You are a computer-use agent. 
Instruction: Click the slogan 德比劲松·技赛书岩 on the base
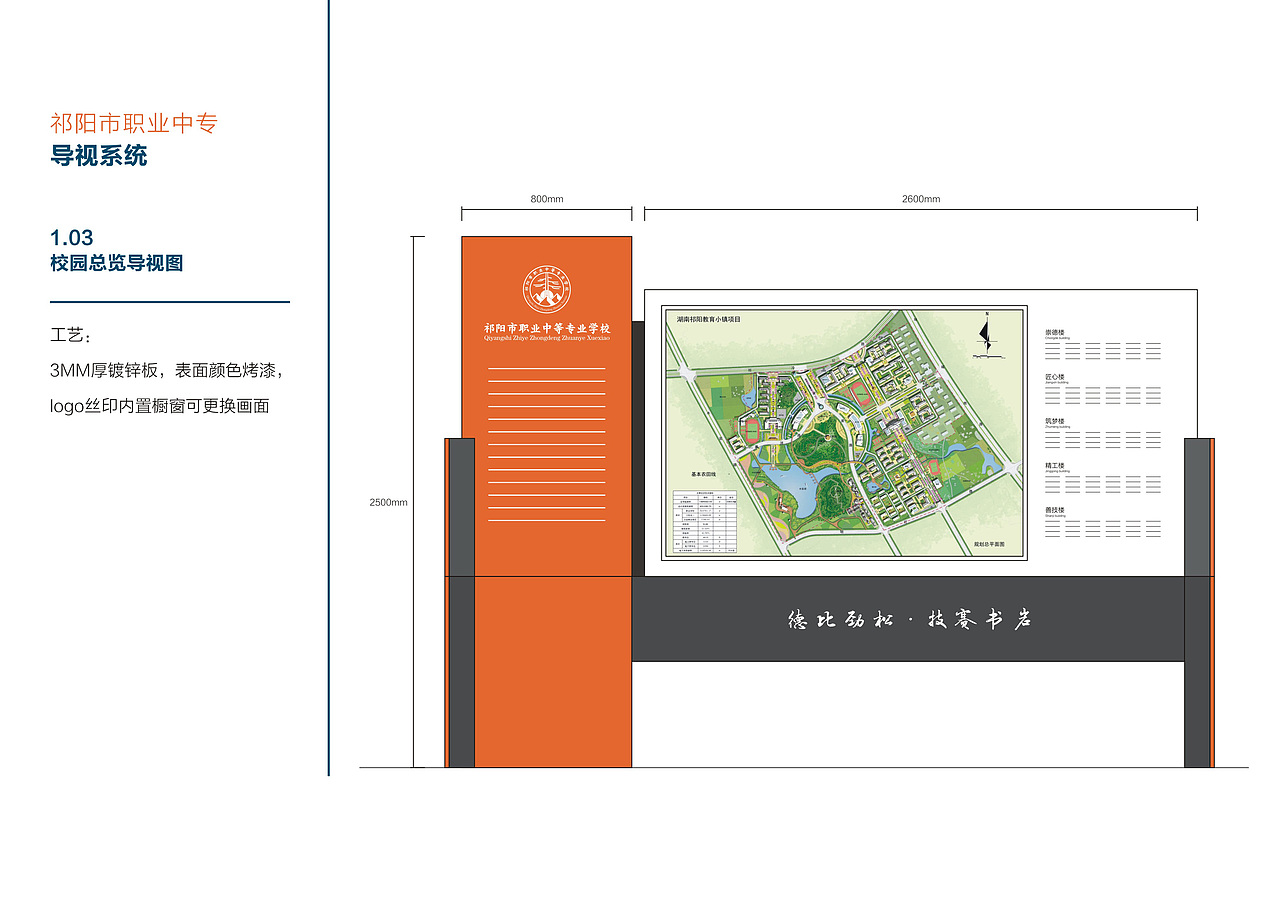click(912, 620)
